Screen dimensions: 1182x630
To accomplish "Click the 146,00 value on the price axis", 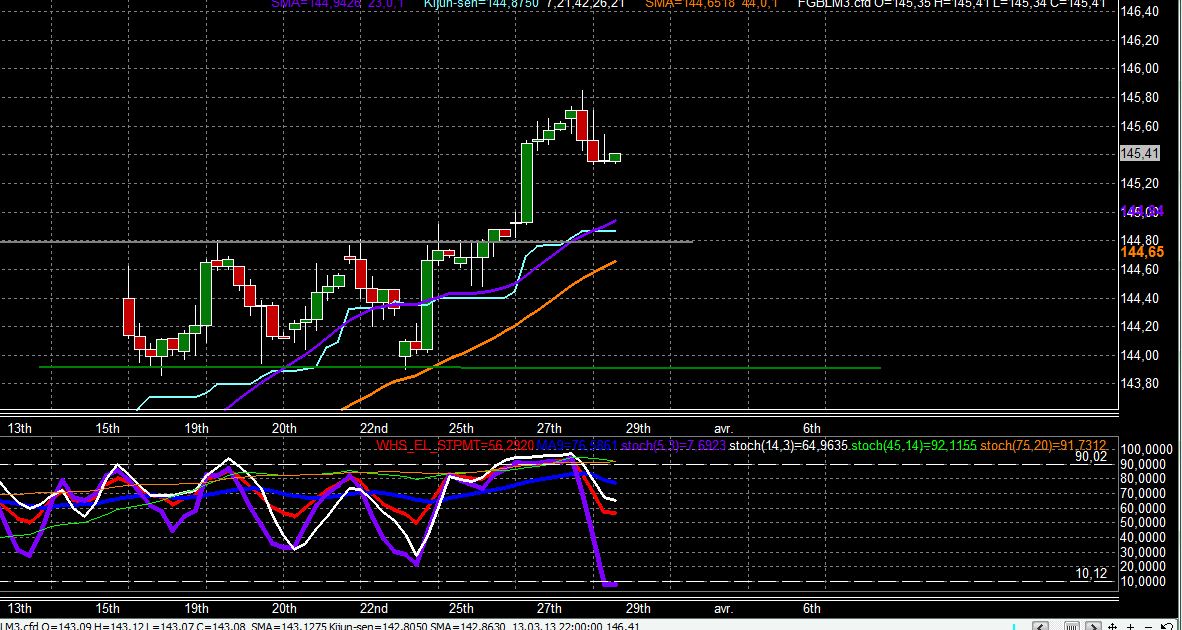I will point(1141,69).
